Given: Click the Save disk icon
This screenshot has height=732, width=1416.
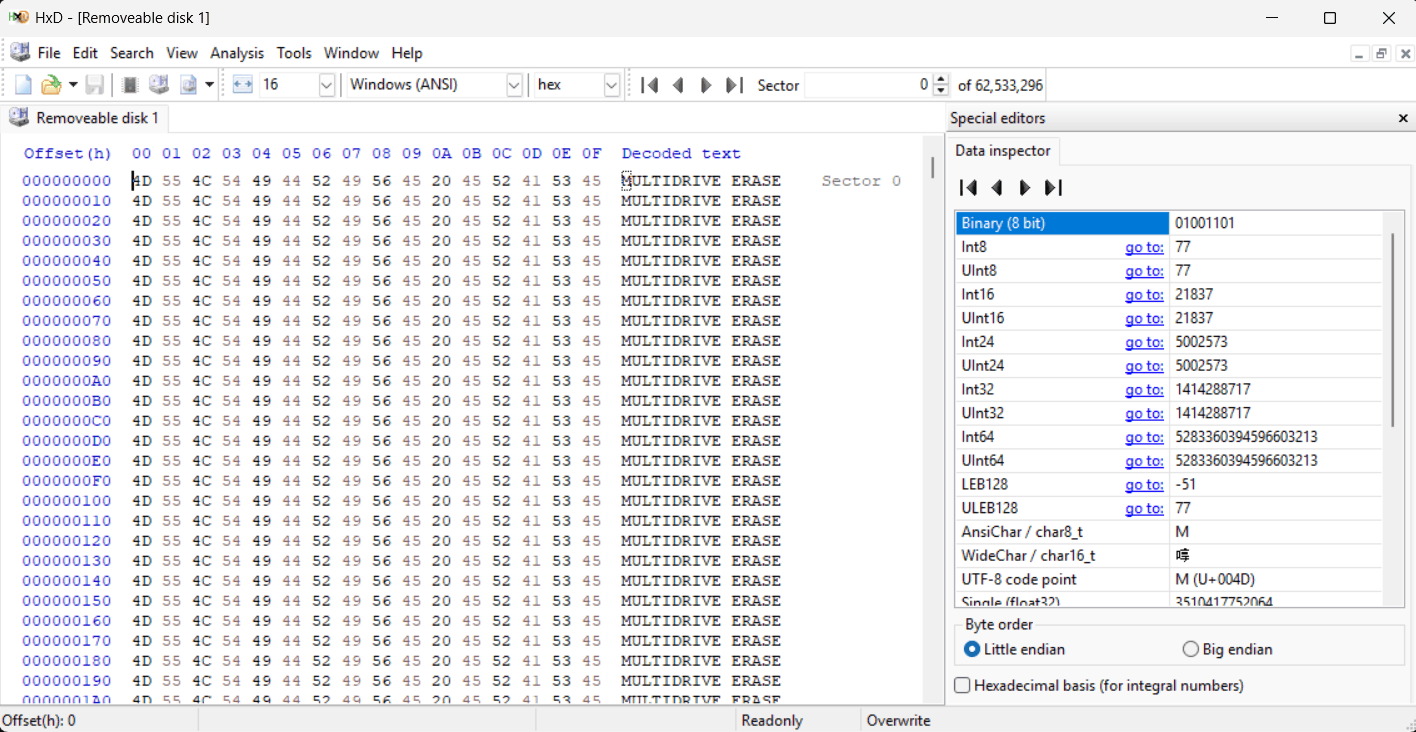Looking at the screenshot, I should 94,85.
